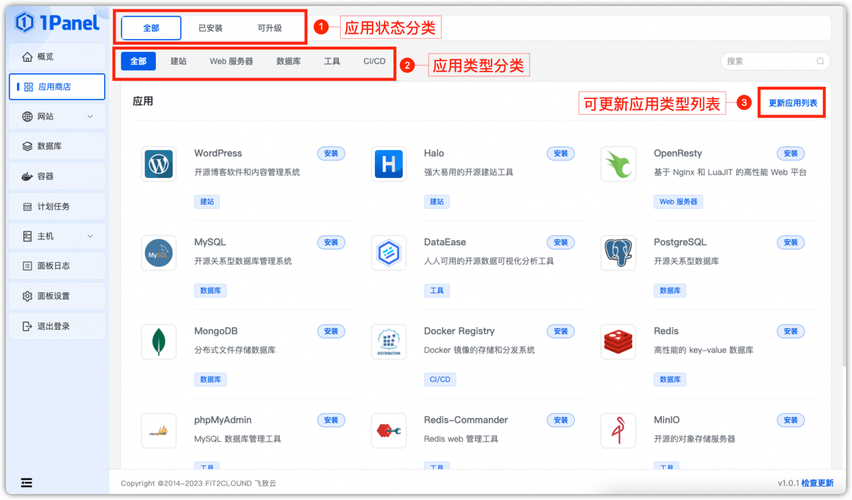
Task: Click the WordPress app icon
Action: click(159, 164)
